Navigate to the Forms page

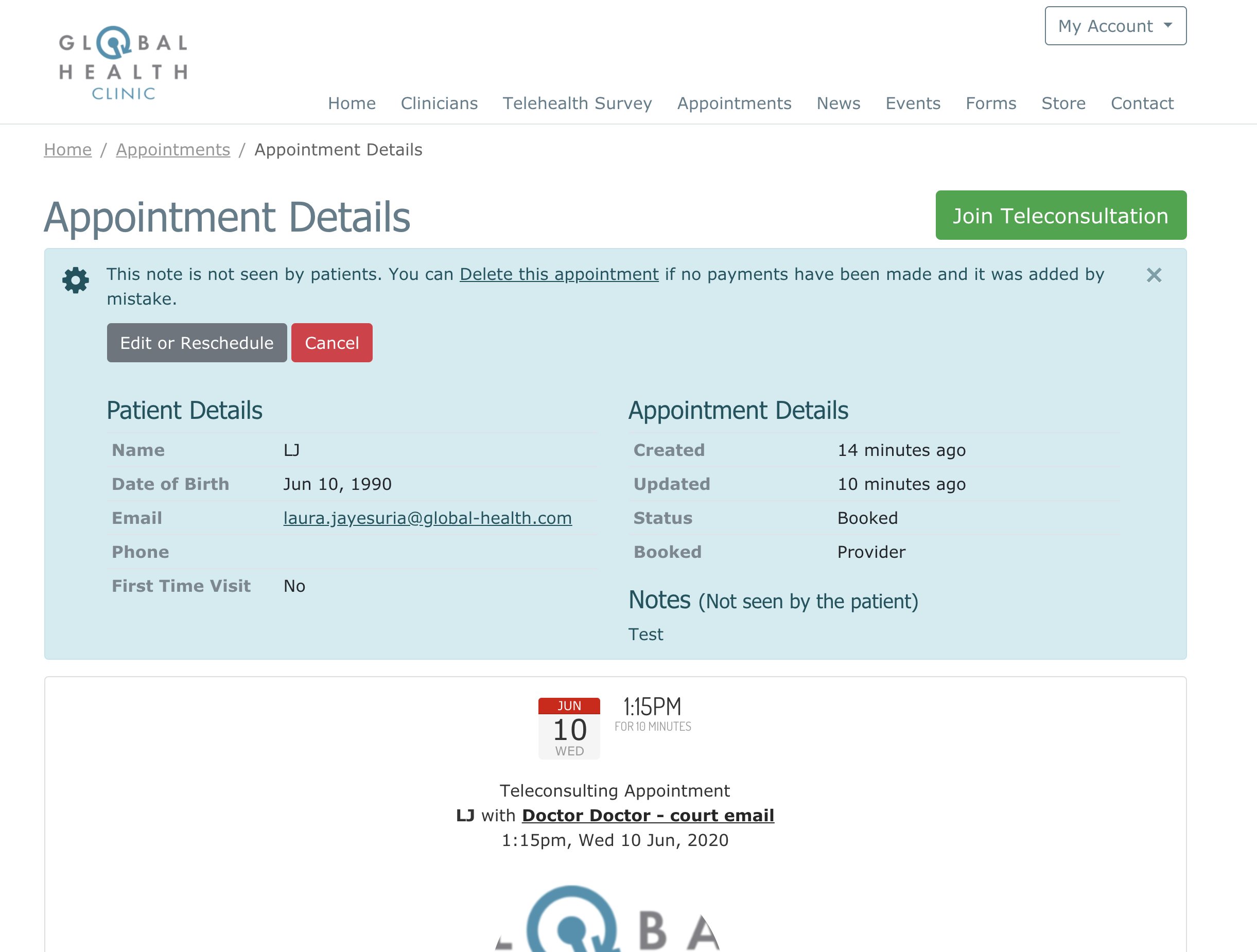tap(990, 103)
